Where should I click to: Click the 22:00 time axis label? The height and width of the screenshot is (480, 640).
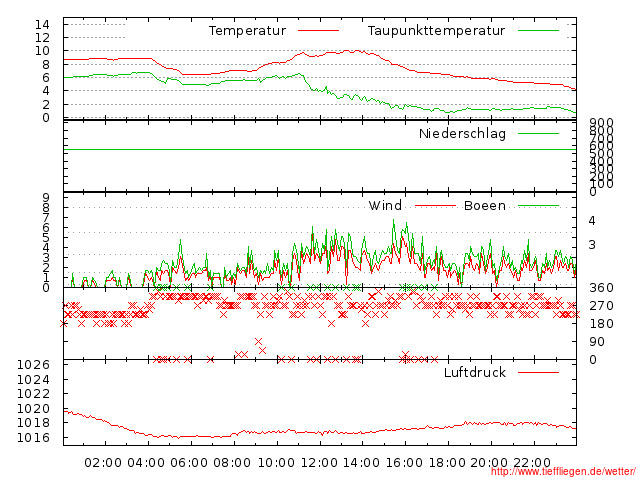pyautogui.click(x=532, y=463)
